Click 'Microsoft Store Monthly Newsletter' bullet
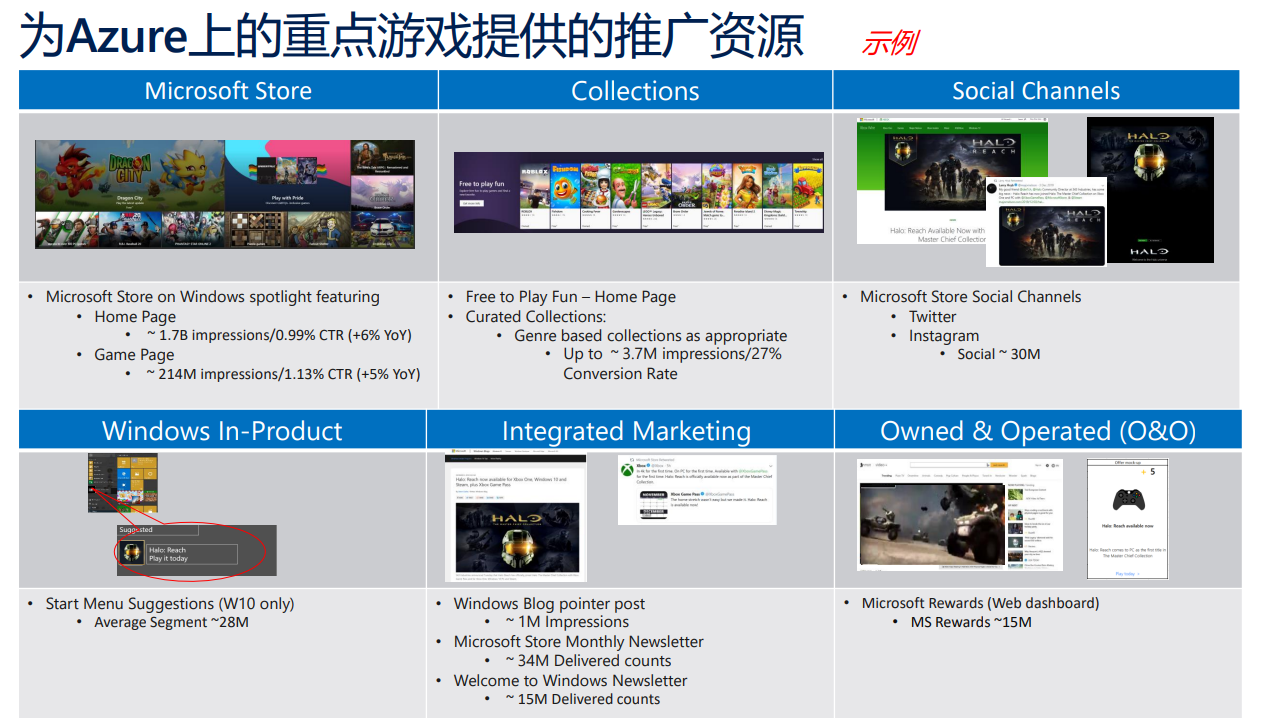Image resolution: width=1277 pixels, height=718 pixels. [579, 641]
